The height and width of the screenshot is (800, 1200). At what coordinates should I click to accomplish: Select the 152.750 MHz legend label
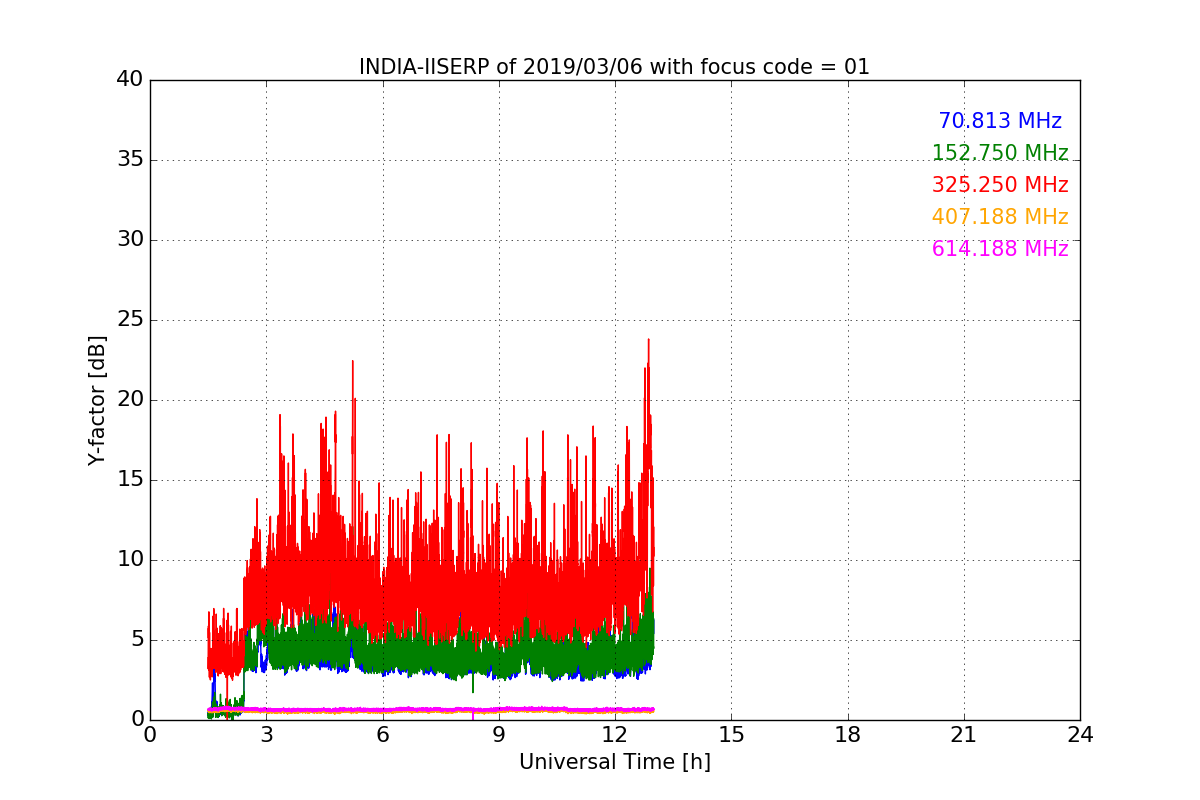(1000, 153)
